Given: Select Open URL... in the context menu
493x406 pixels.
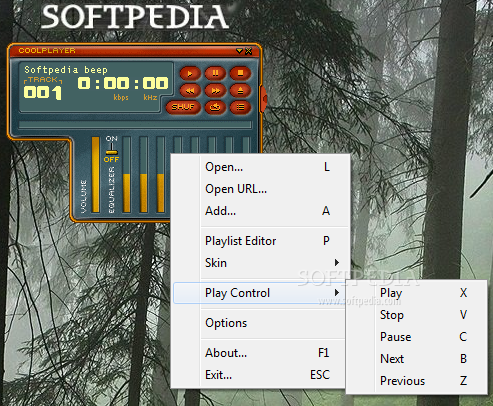Looking at the screenshot, I should coord(260,189).
